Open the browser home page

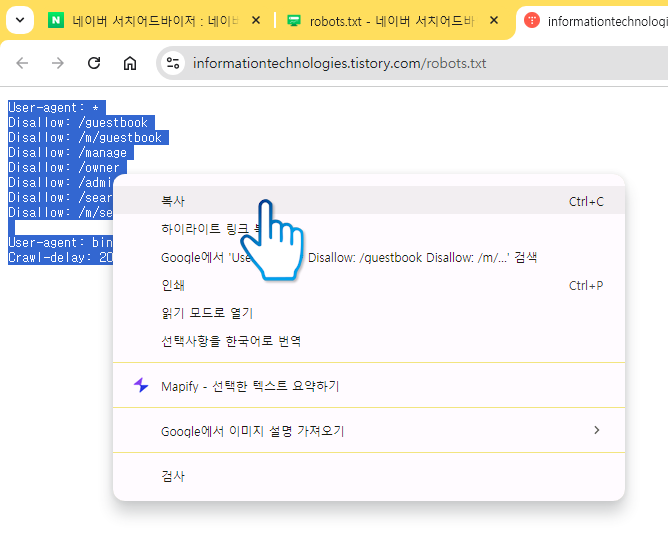point(130,63)
